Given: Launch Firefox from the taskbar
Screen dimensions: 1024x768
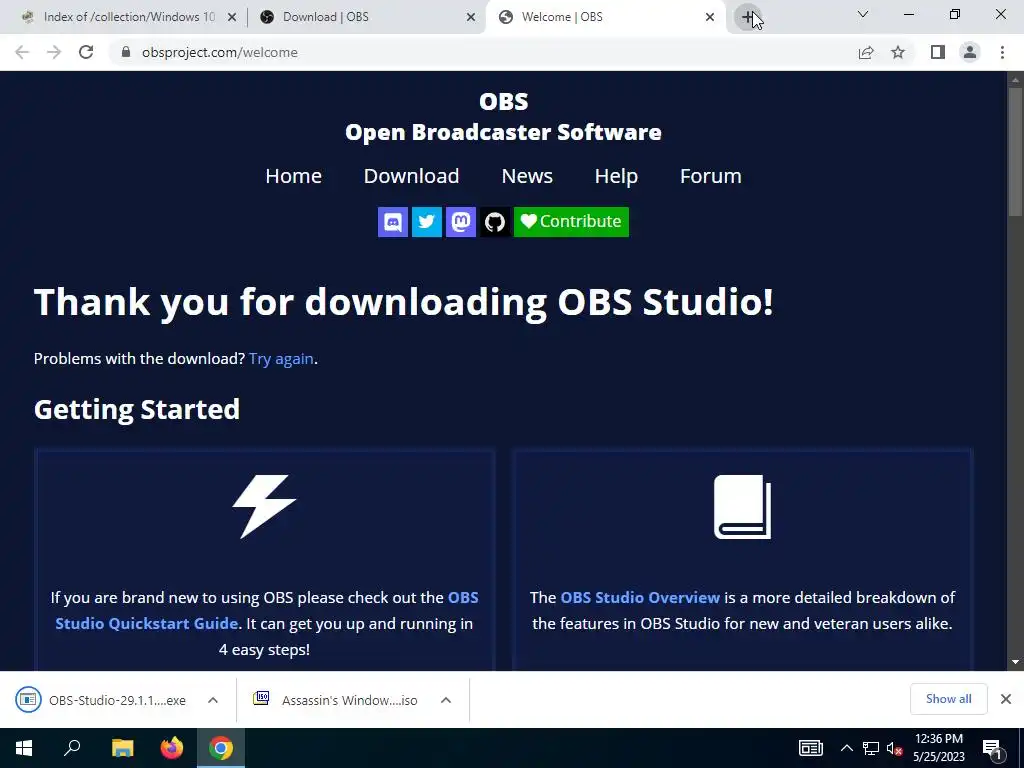Looking at the screenshot, I should (172, 748).
